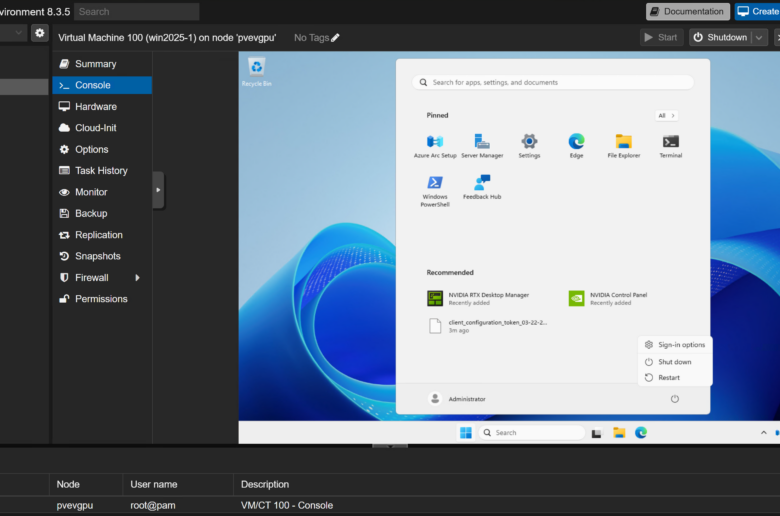Click the Start VM button

pos(661,37)
